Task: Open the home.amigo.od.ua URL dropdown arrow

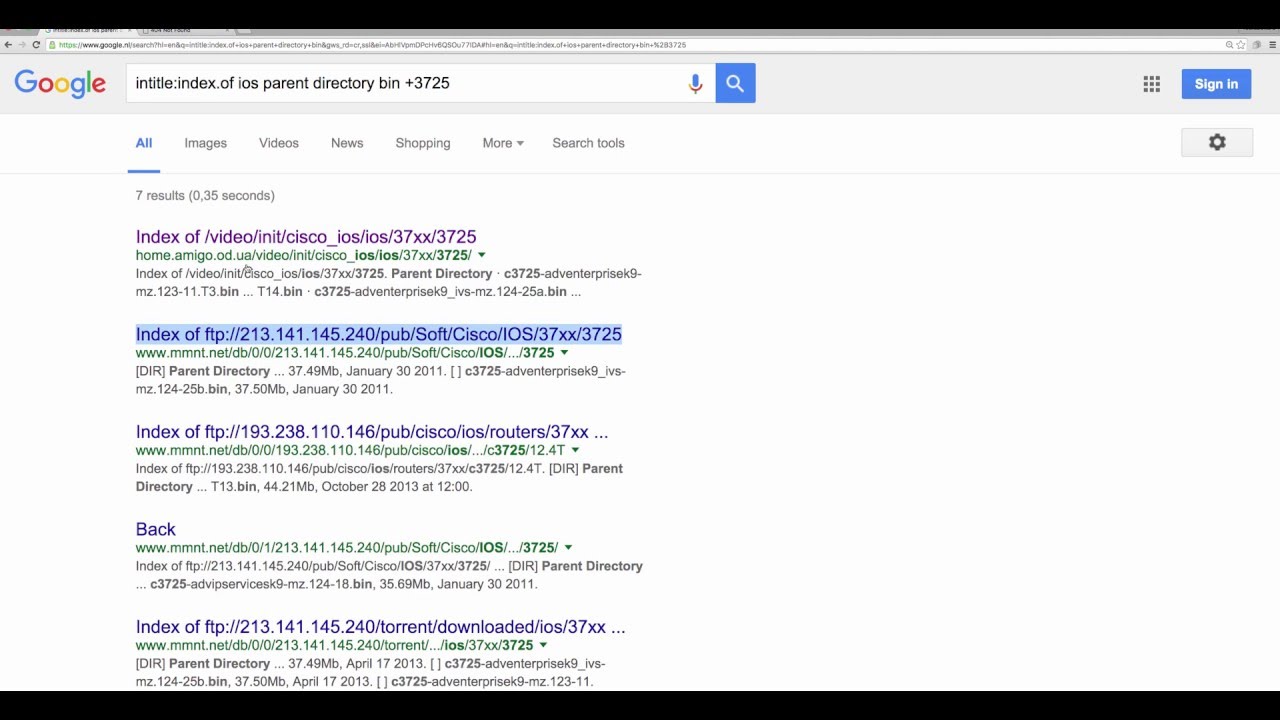Action: [x=481, y=255]
